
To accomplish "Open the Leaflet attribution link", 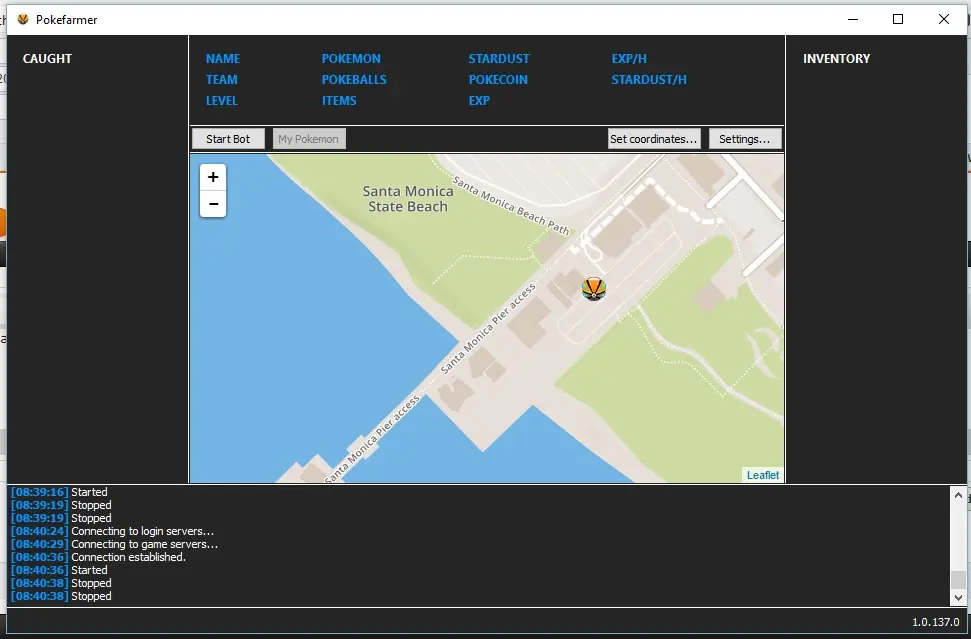I will point(763,475).
